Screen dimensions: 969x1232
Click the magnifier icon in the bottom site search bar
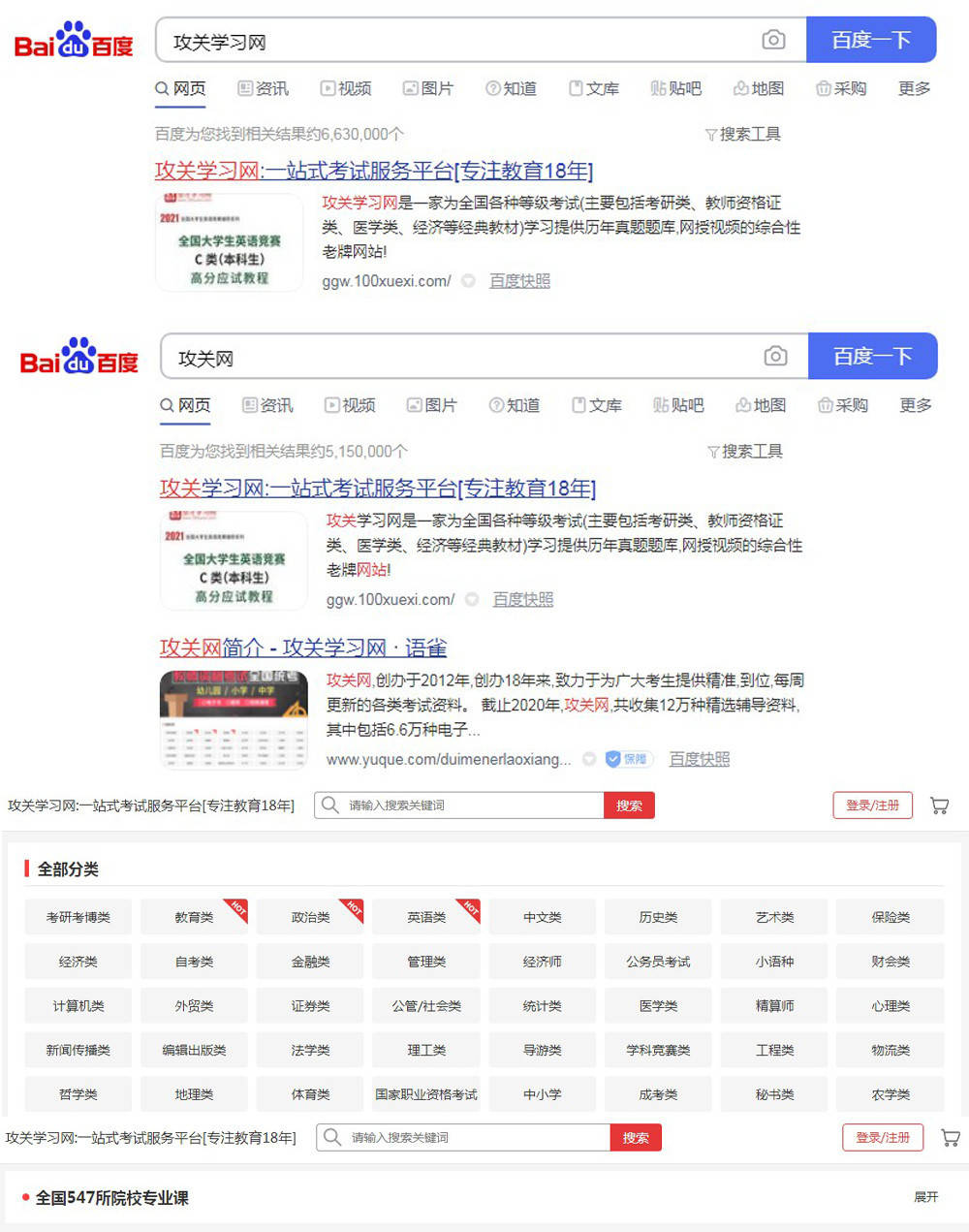(332, 1137)
